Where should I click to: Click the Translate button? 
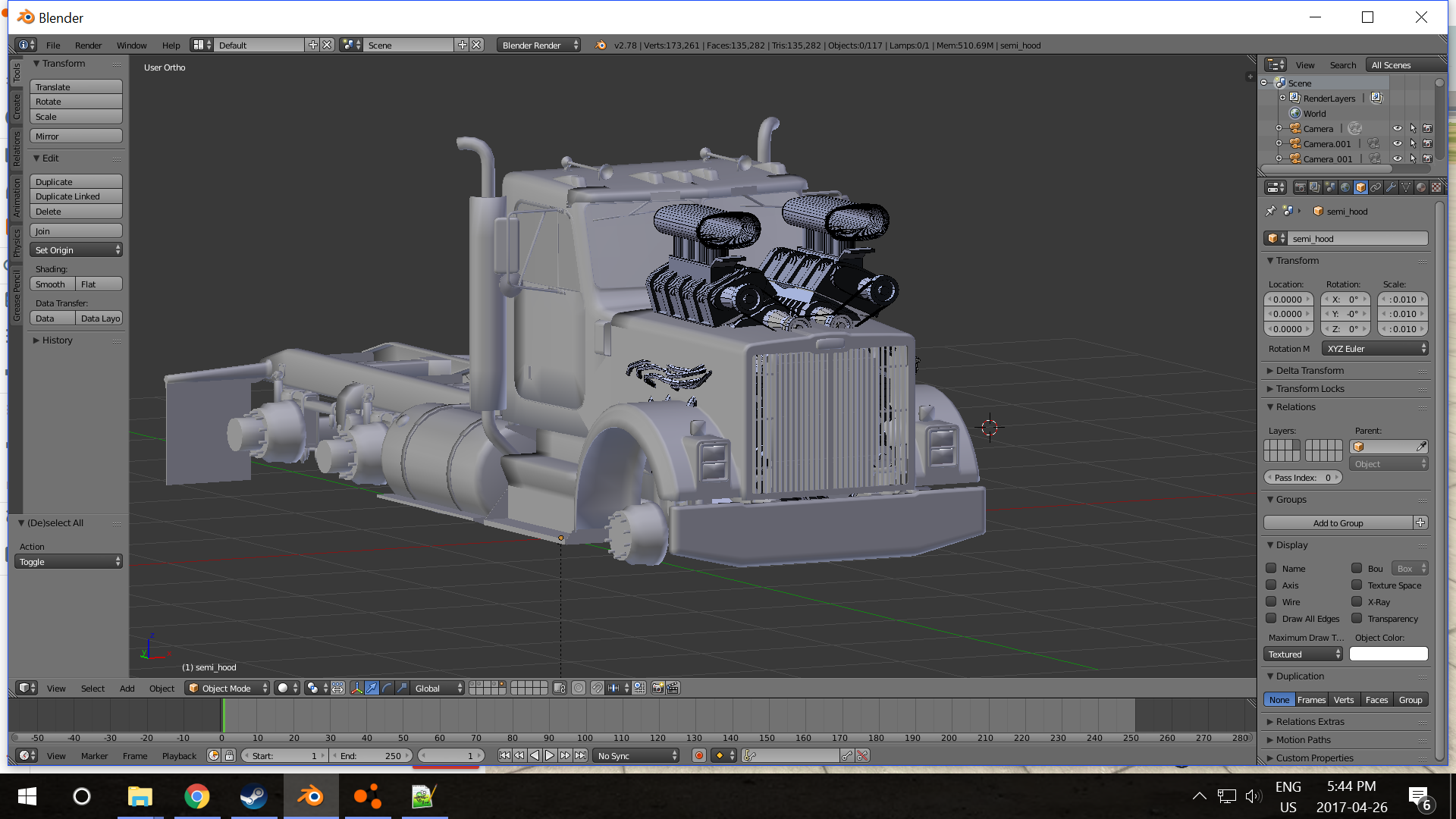(76, 86)
